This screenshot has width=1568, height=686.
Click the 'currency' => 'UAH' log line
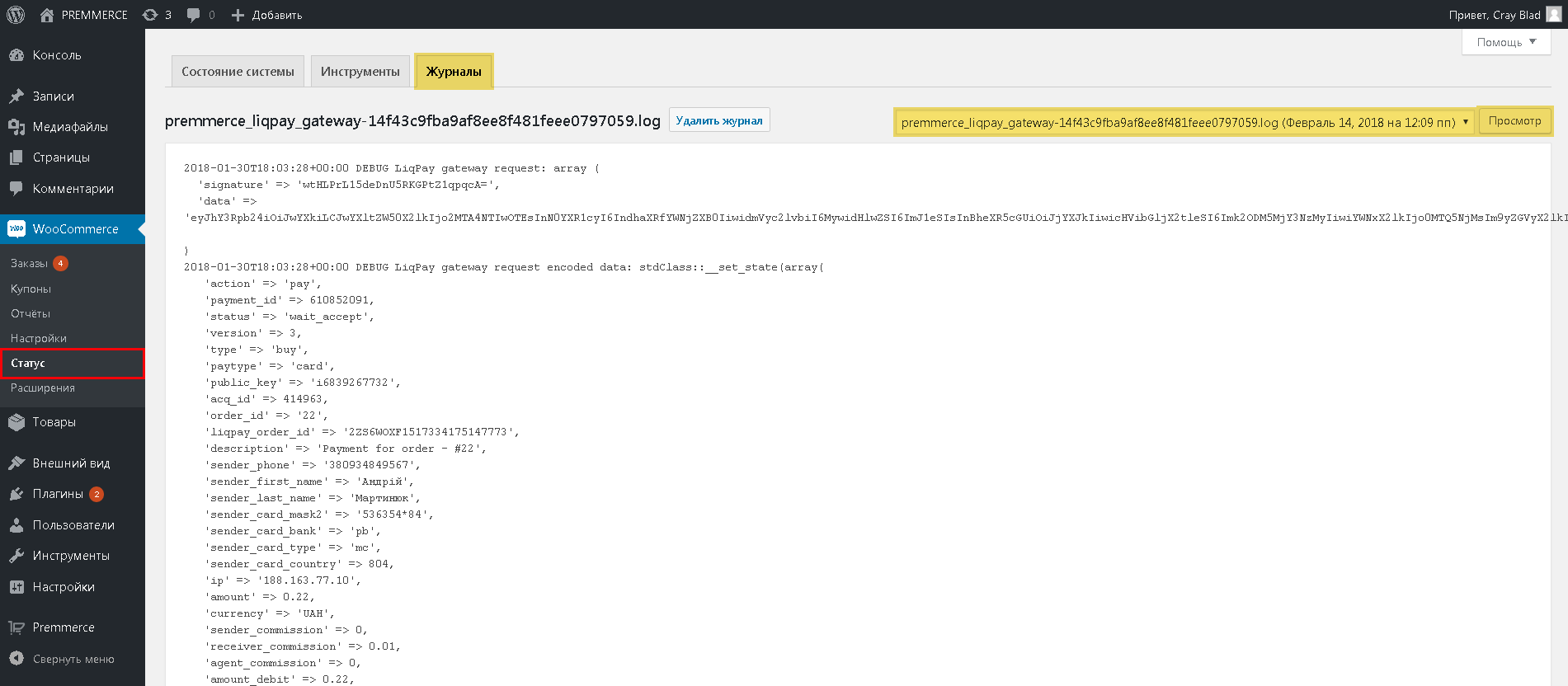point(270,613)
